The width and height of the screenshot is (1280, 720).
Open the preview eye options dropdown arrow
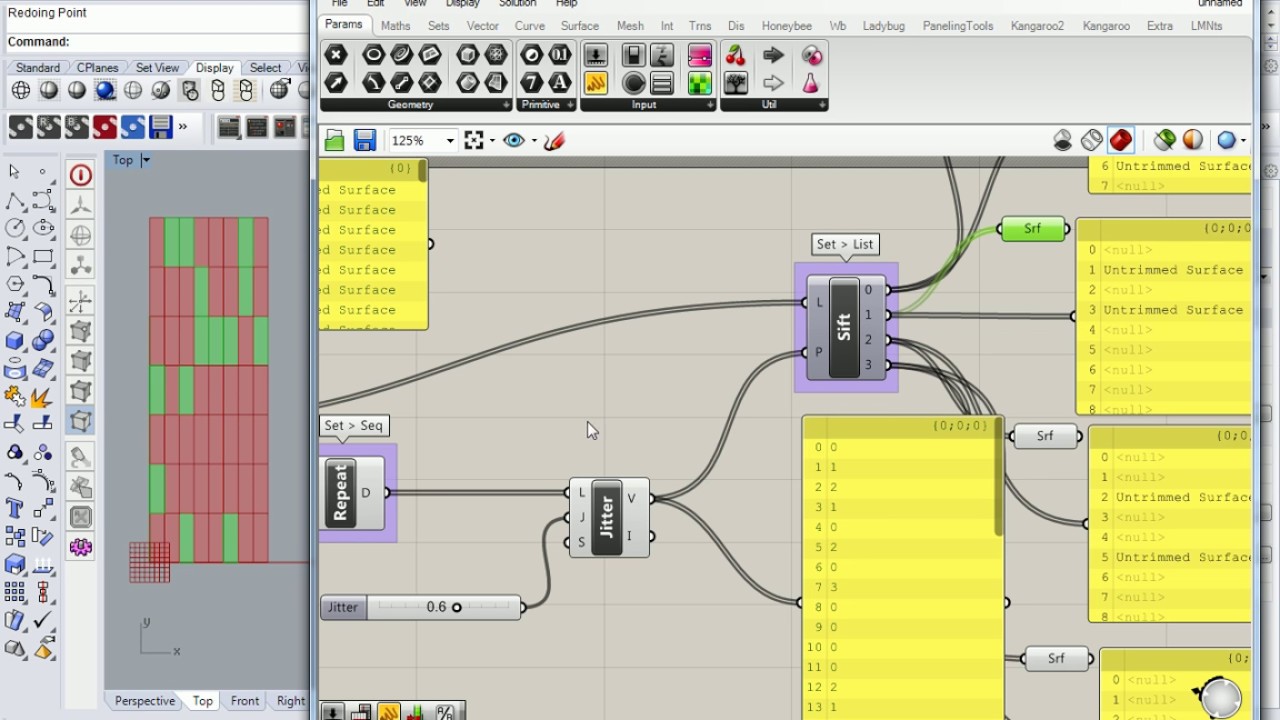pos(534,141)
